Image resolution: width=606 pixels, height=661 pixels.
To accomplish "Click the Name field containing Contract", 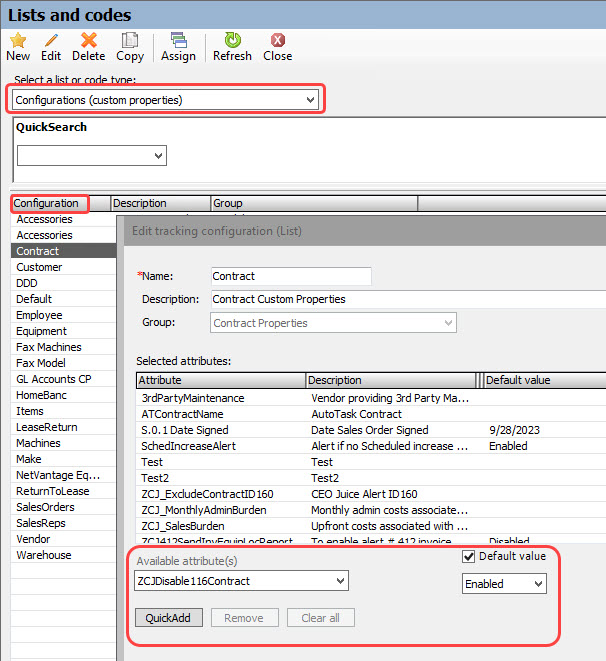I will pos(291,276).
